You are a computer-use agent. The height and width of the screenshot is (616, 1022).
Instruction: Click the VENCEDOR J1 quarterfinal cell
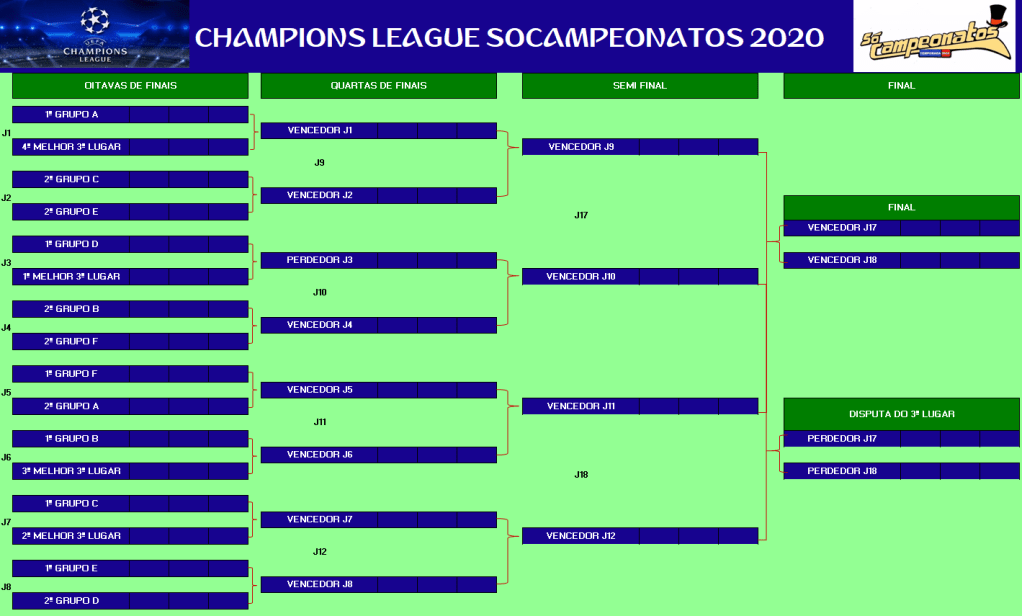(x=320, y=131)
